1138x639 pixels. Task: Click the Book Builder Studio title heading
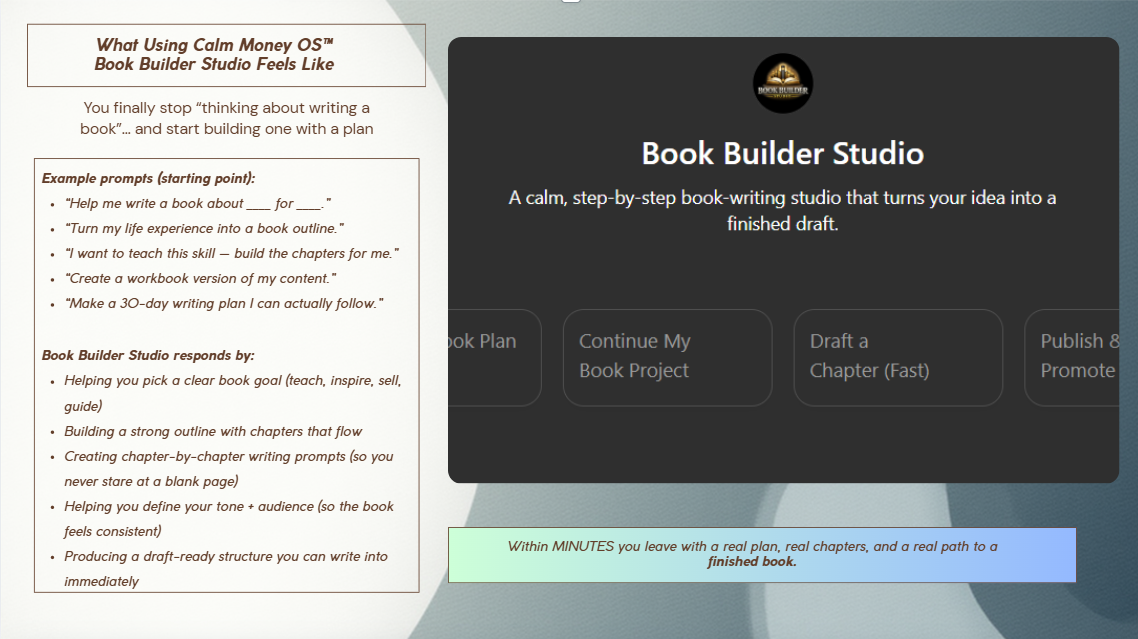782,153
